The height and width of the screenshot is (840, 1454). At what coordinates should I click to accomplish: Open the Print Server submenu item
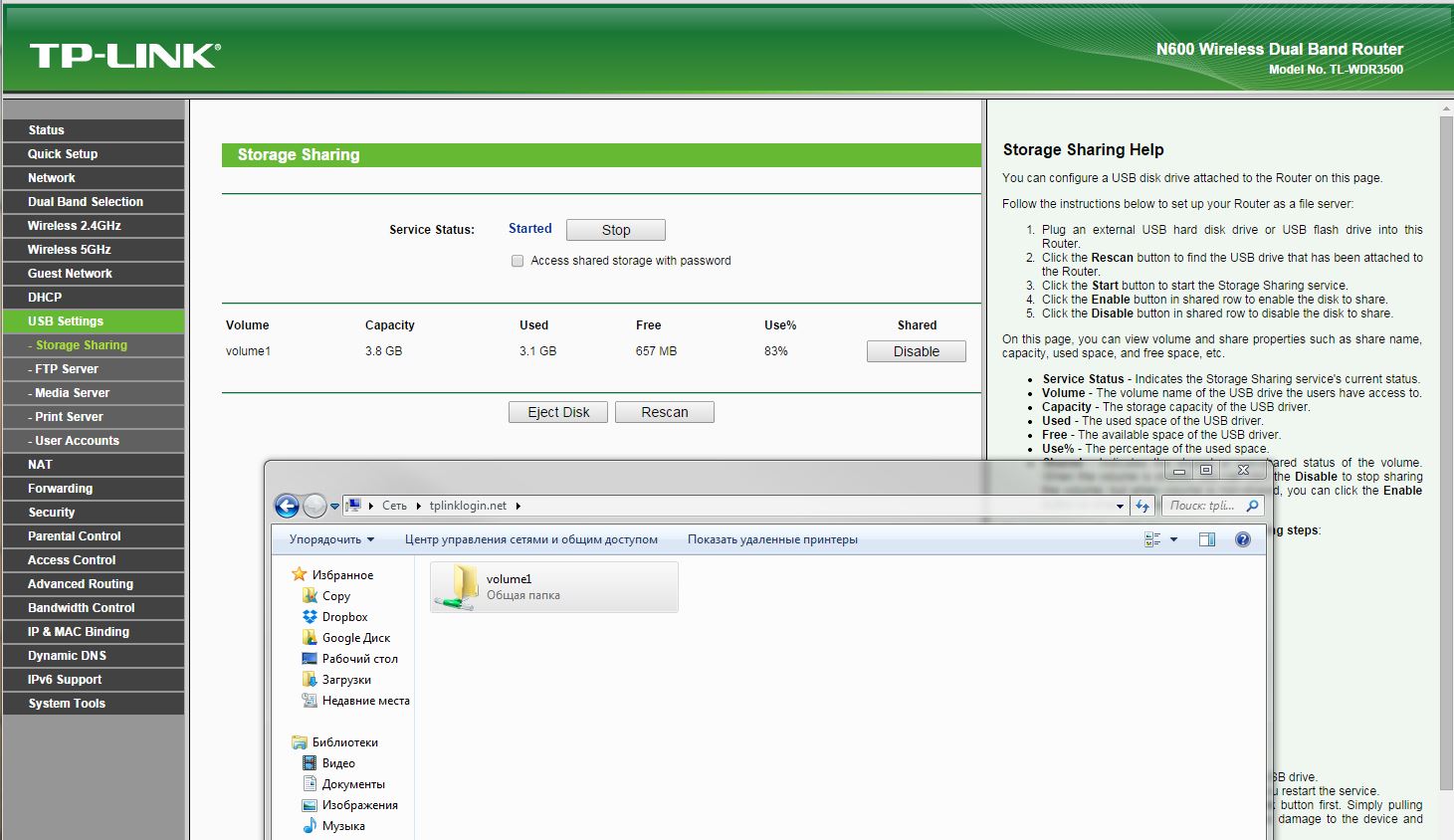coord(94,417)
